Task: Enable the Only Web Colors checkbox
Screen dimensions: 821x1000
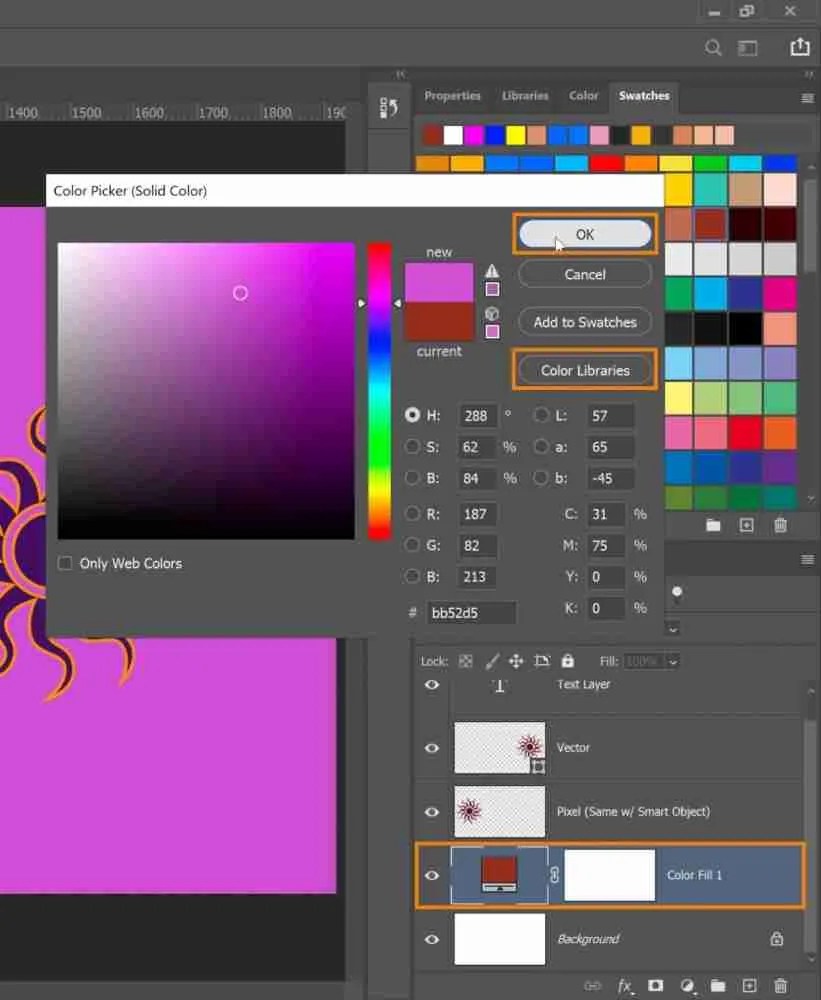Action: (x=65, y=563)
